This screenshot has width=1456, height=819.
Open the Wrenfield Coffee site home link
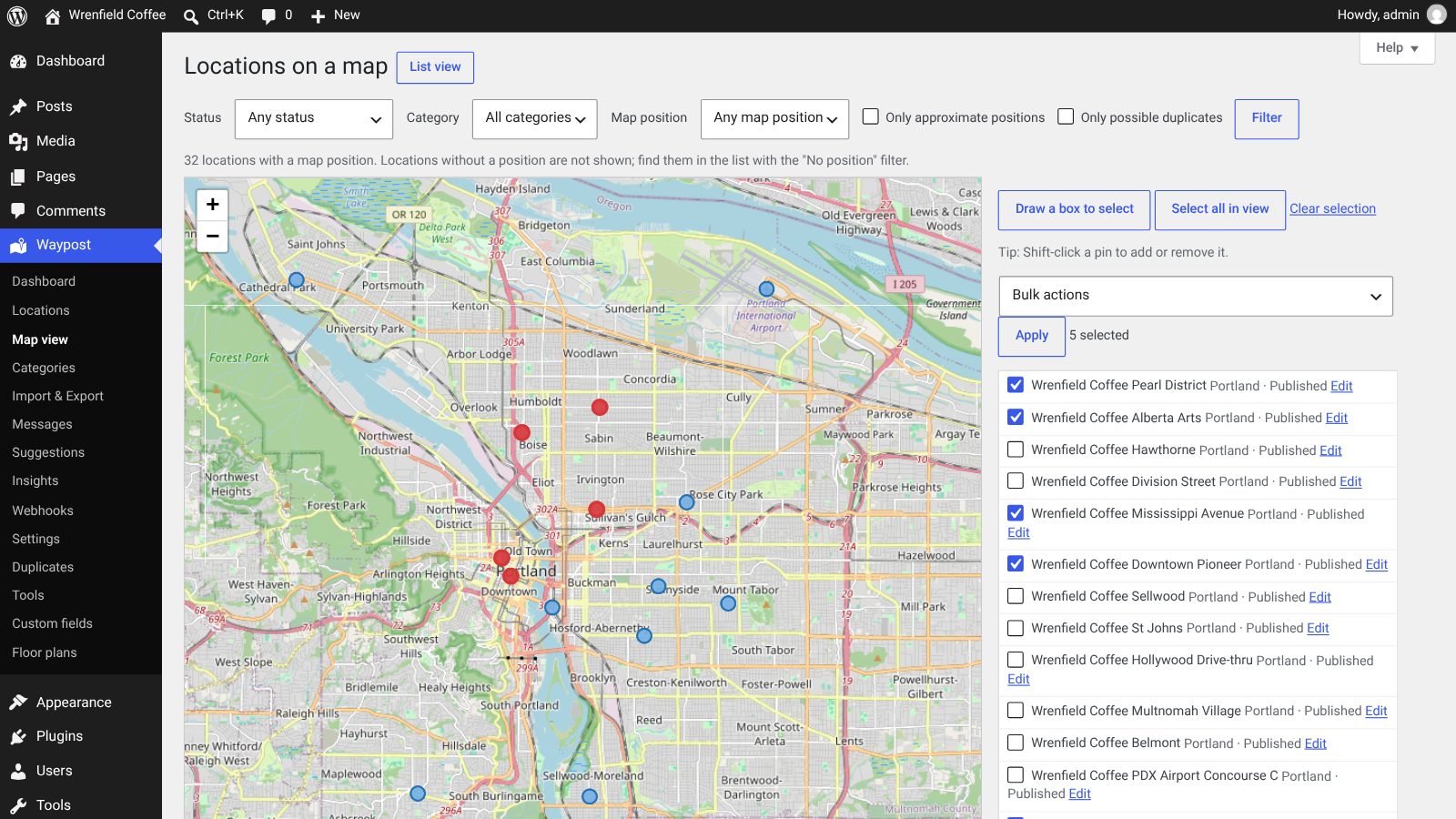(105, 15)
